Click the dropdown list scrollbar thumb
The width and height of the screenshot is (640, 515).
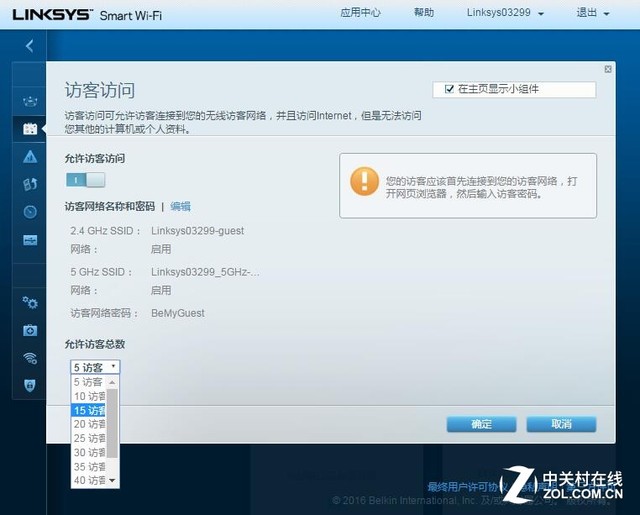[112, 423]
